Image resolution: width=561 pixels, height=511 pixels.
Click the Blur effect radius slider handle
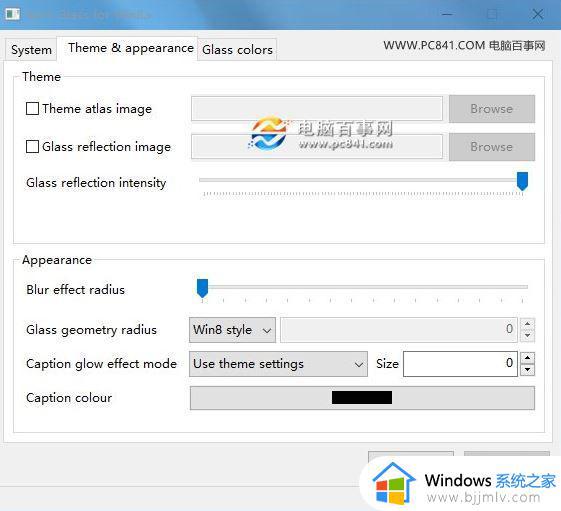point(203,288)
